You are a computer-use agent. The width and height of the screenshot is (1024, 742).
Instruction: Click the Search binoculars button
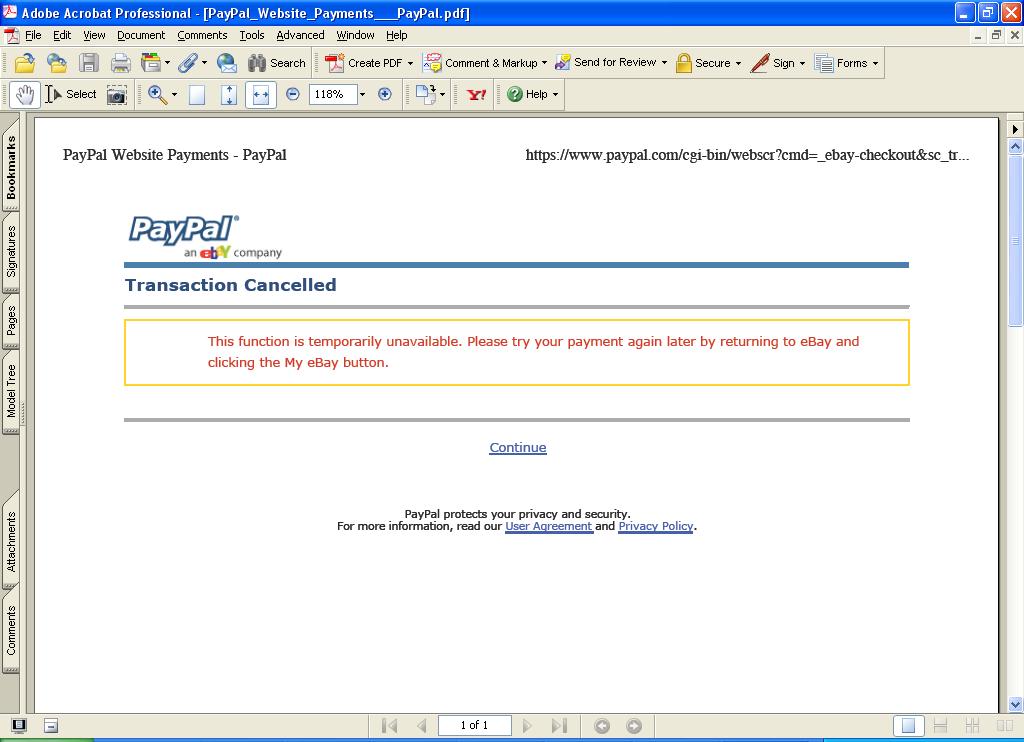point(276,63)
